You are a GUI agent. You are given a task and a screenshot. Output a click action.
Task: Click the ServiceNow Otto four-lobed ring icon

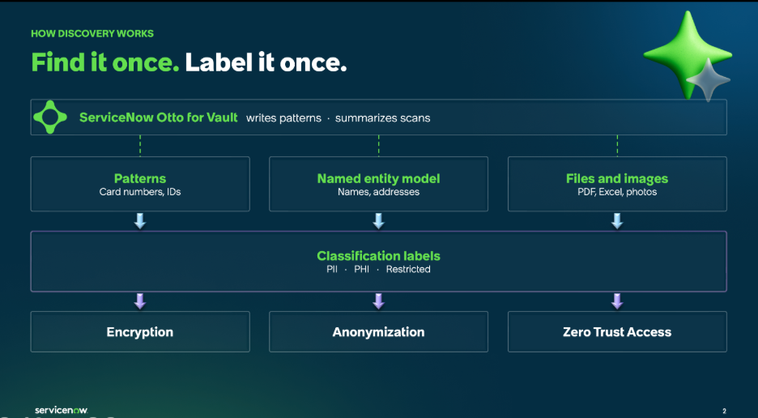(x=50, y=117)
